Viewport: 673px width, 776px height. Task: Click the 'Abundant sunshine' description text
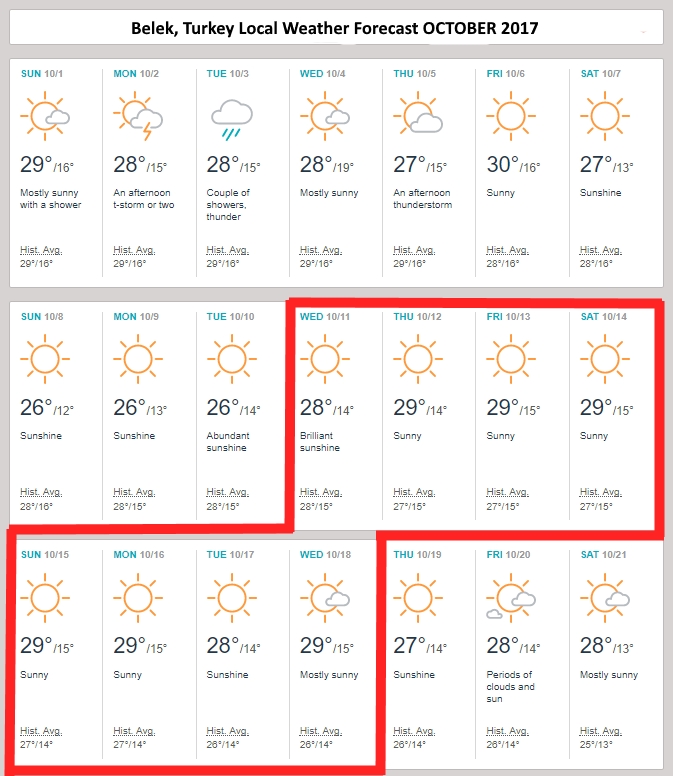coord(228,442)
